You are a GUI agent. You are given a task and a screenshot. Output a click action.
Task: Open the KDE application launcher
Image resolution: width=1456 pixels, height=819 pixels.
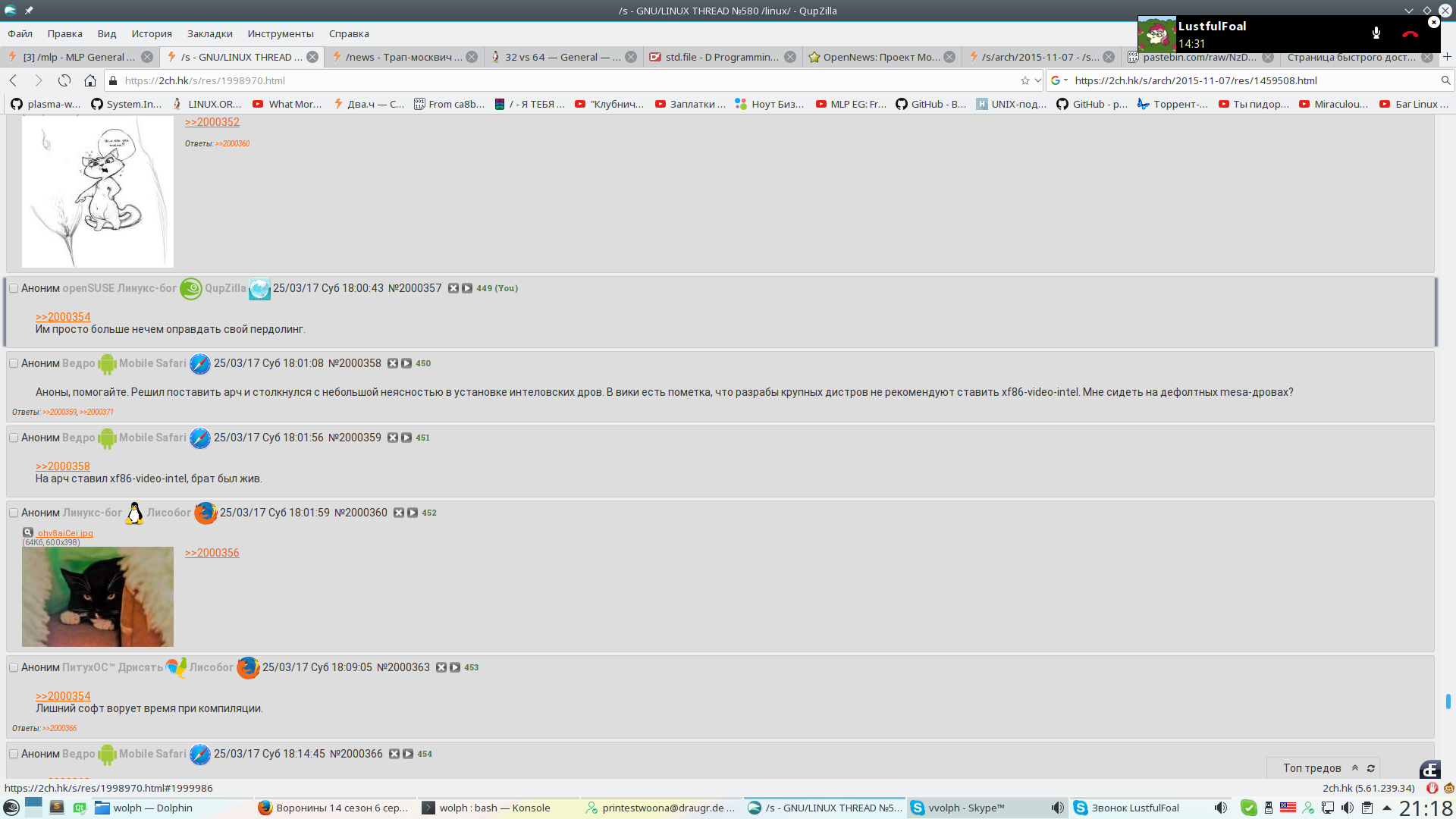(x=11, y=808)
